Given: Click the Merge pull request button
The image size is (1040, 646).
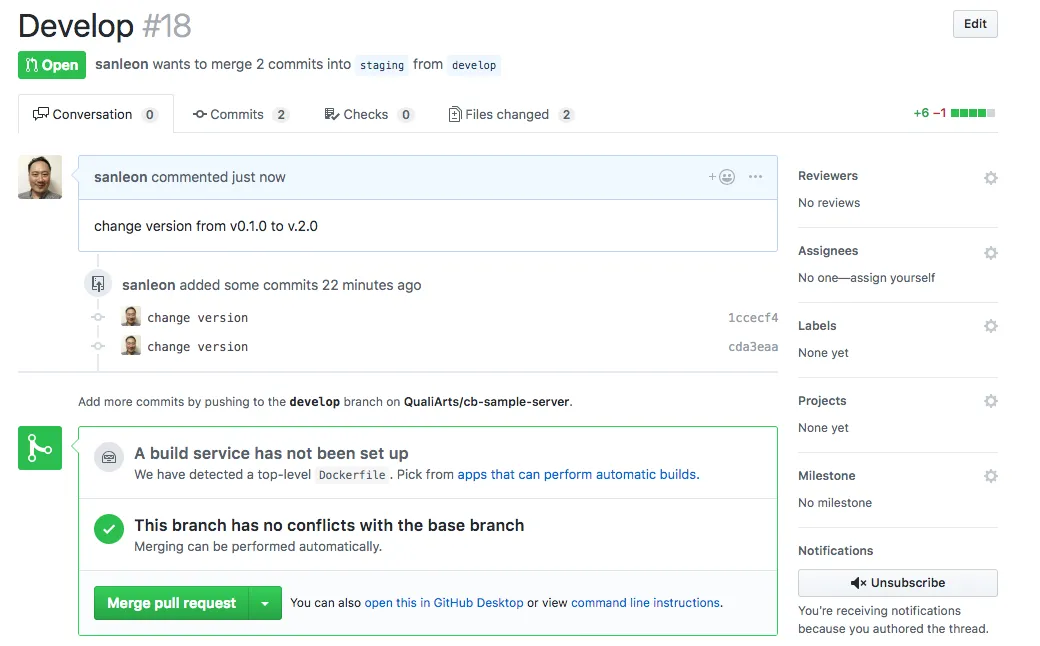Looking at the screenshot, I should pyautogui.click(x=171, y=603).
